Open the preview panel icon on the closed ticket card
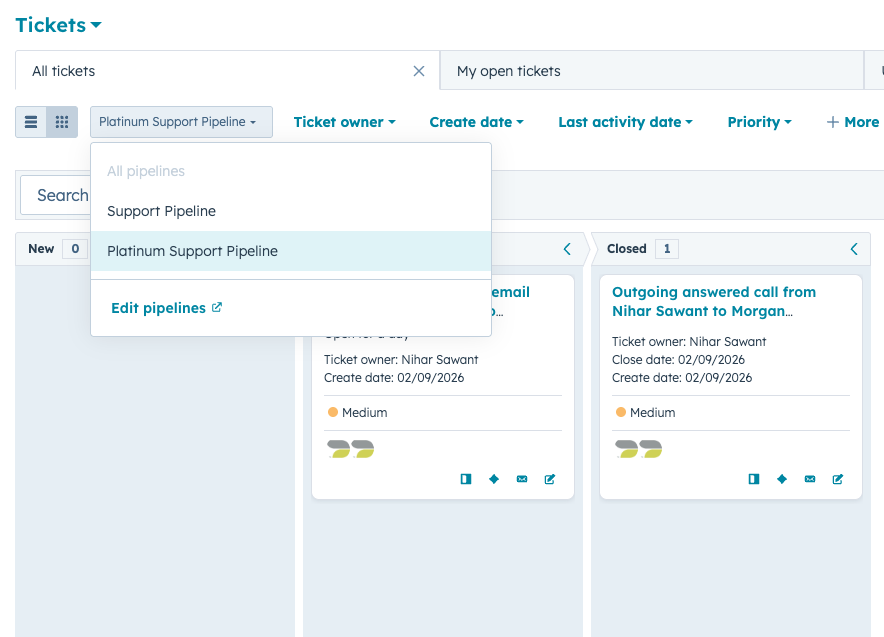 click(753, 479)
